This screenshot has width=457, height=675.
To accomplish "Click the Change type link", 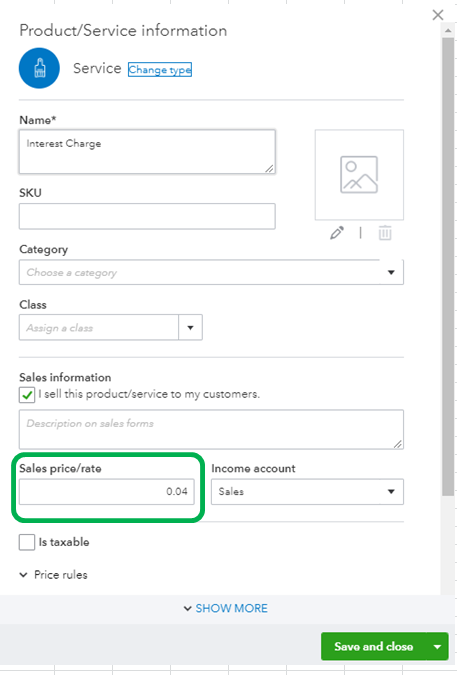I will pos(160,69).
